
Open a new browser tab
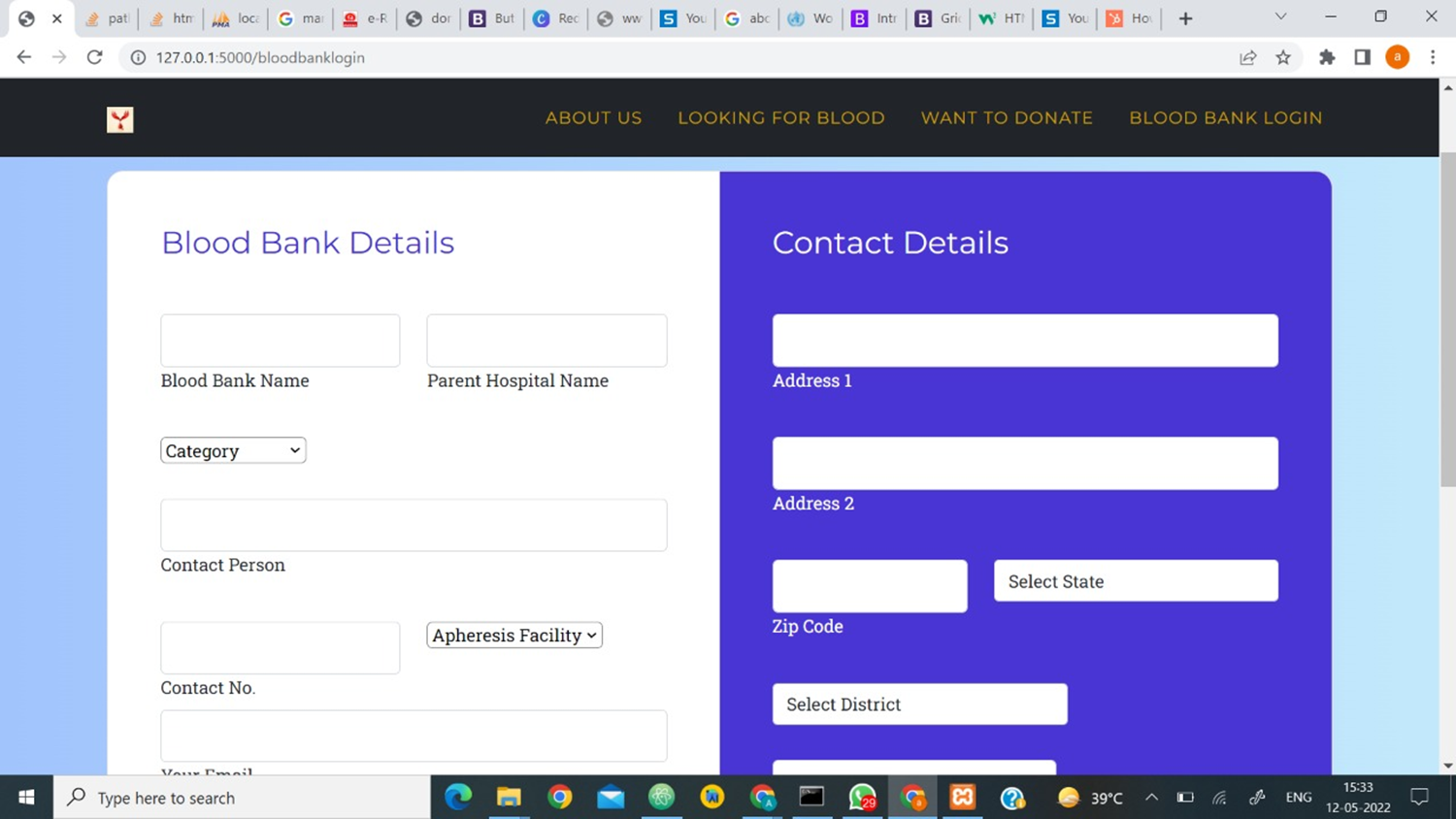pyautogui.click(x=1184, y=17)
